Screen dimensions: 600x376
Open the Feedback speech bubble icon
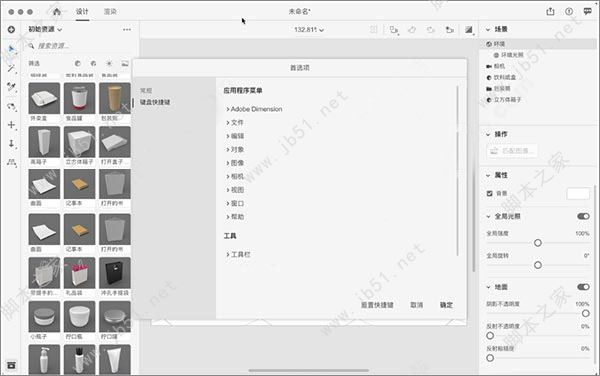coord(587,11)
